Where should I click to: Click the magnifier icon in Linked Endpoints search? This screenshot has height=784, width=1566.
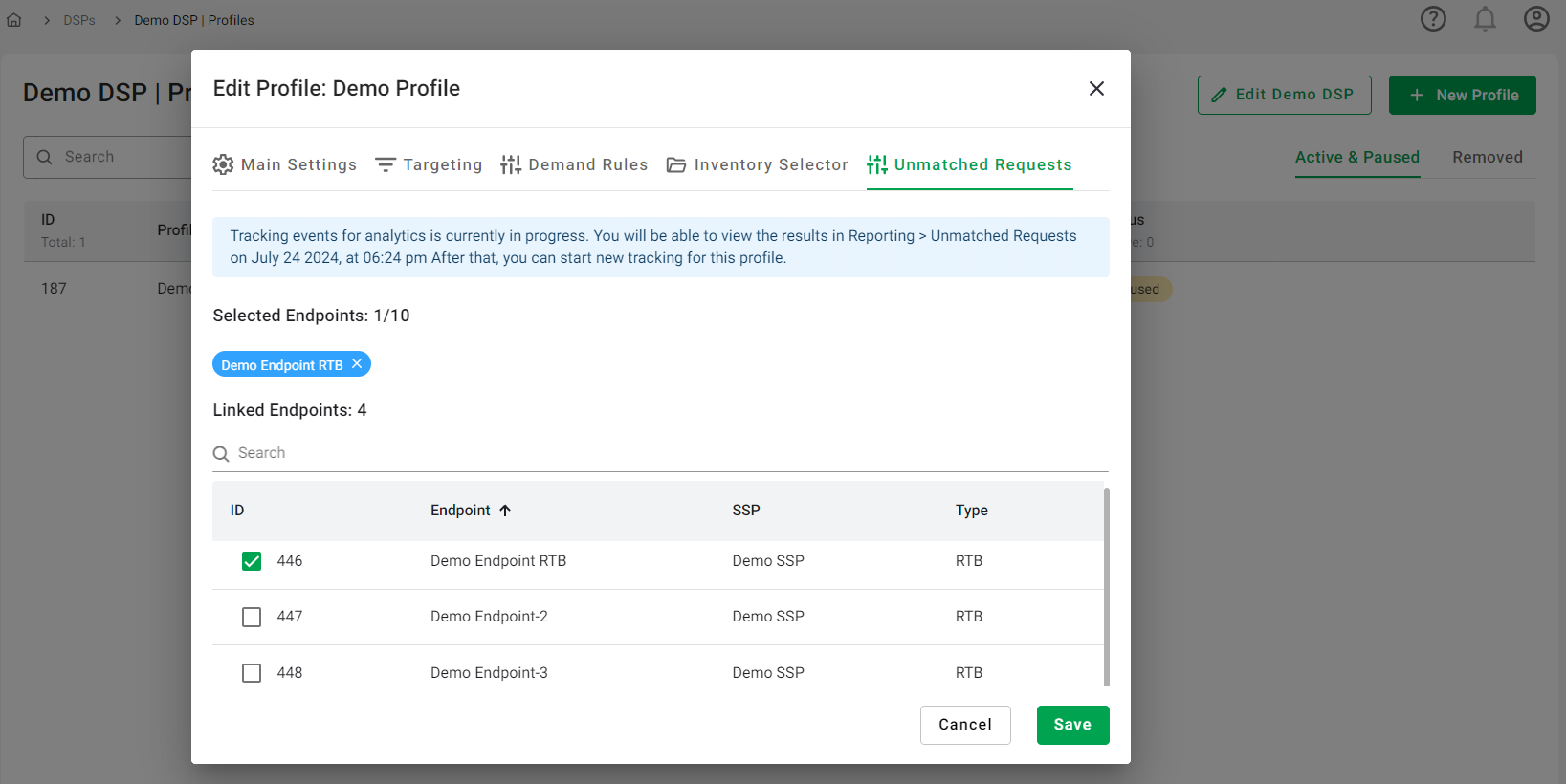pos(221,454)
